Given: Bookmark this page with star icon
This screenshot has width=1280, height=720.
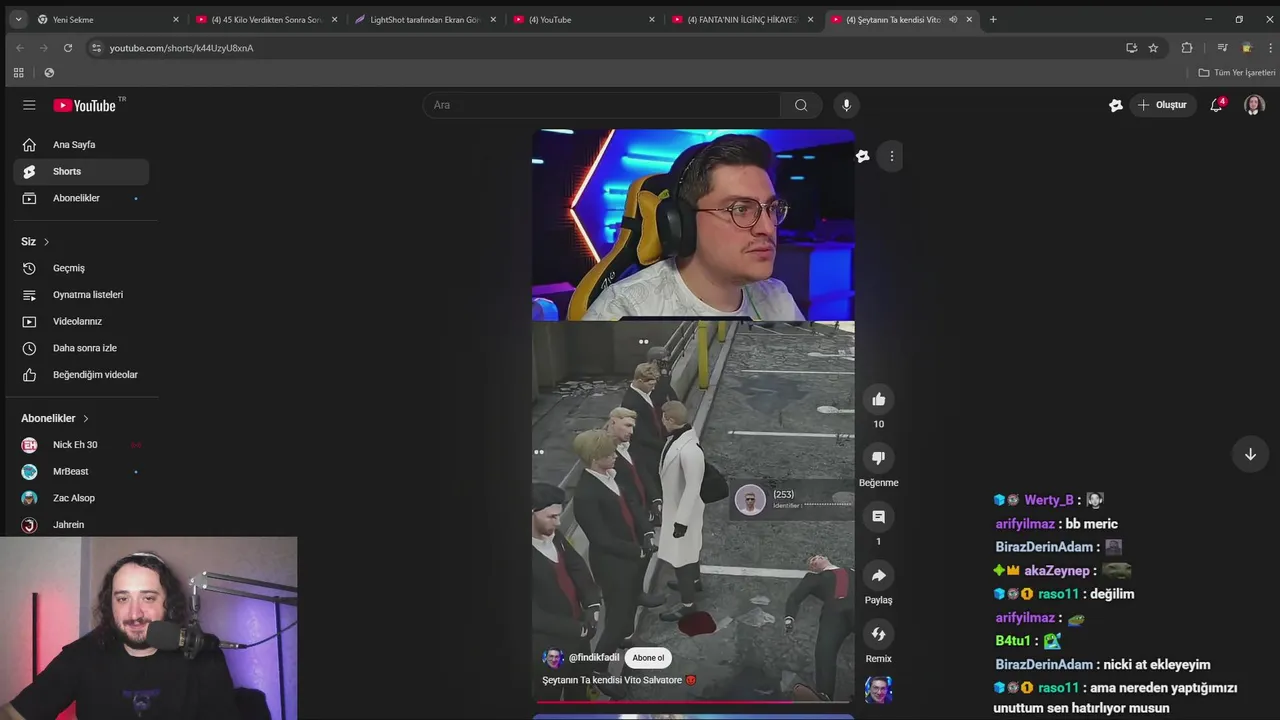Looking at the screenshot, I should [1153, 48].
